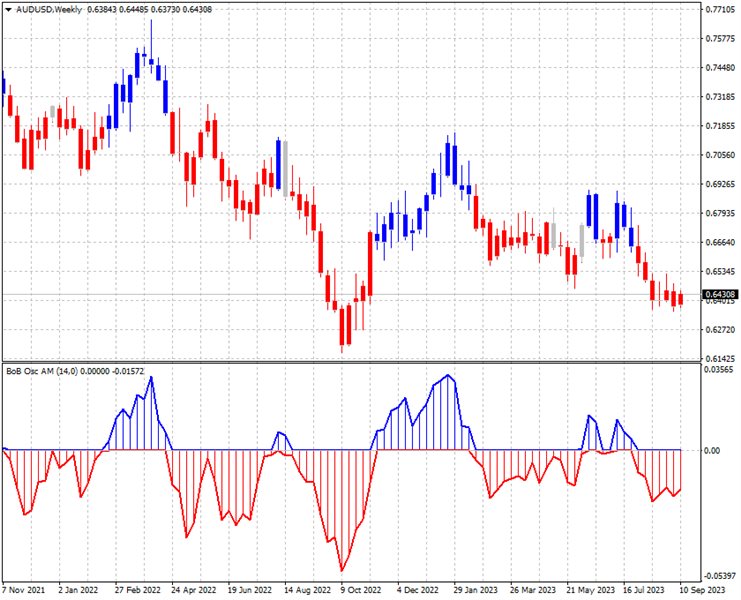This screenshot has height=600, width=741.
Task: Click the 0.03565 oscillator scale label
Action: (x=720, y=370)
